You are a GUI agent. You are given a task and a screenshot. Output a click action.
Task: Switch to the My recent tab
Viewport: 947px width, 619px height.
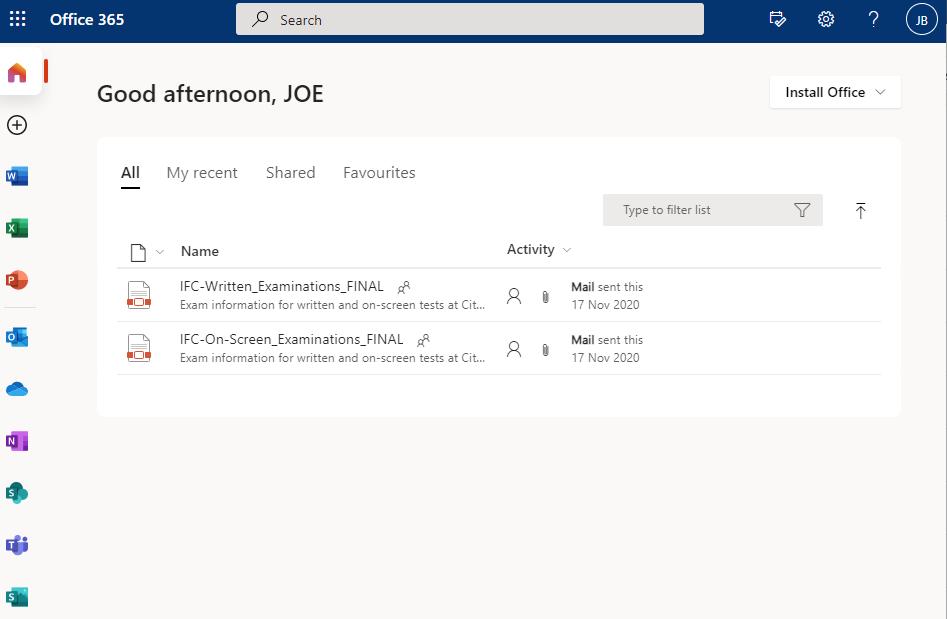[x=202, y=173]
